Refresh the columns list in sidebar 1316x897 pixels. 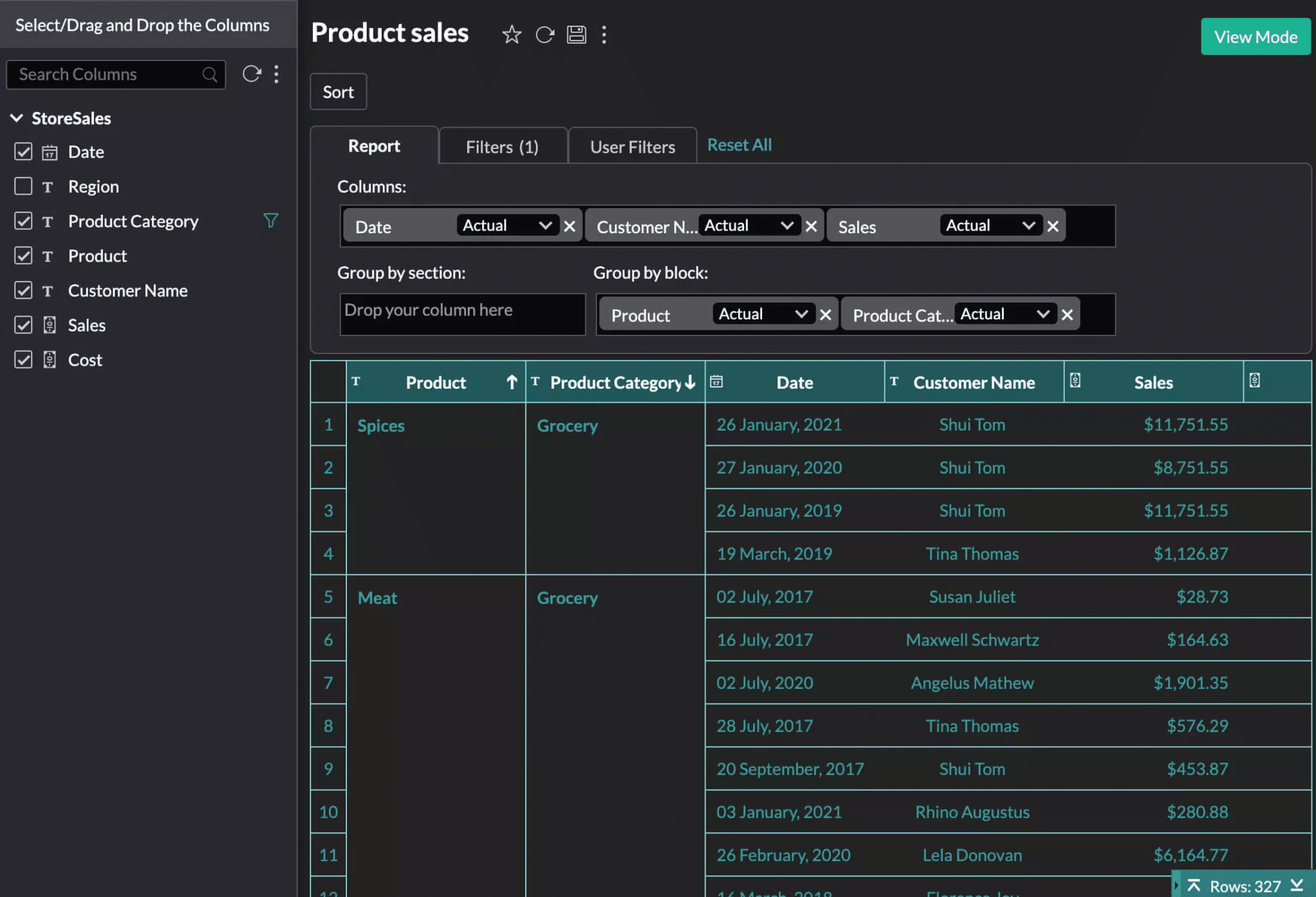pos(251,74)
